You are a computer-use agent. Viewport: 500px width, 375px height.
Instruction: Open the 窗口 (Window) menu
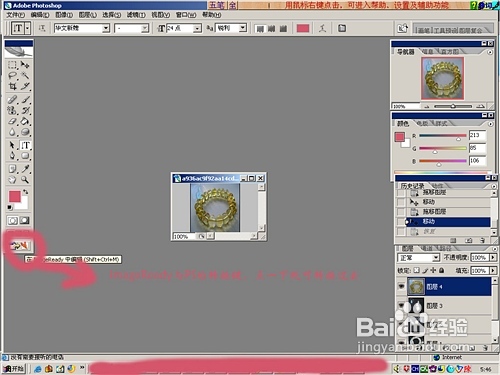(186, 15)
